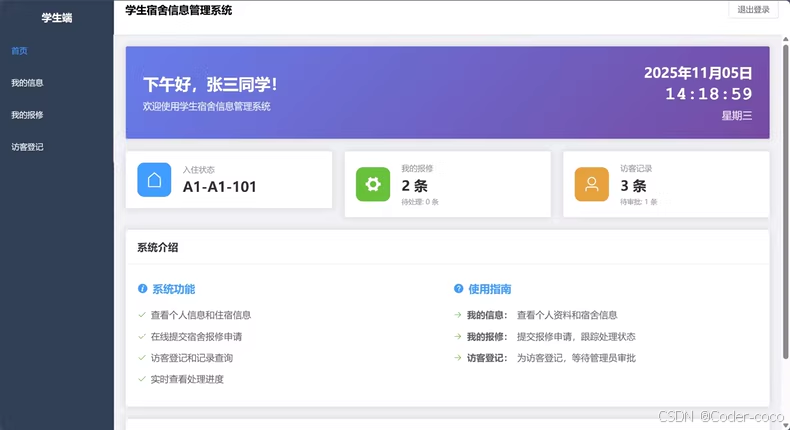The width and height of the screenshot is (790, 430).
Task: Click the 学生端 sidebar title
Action: (x=57, y=18)
